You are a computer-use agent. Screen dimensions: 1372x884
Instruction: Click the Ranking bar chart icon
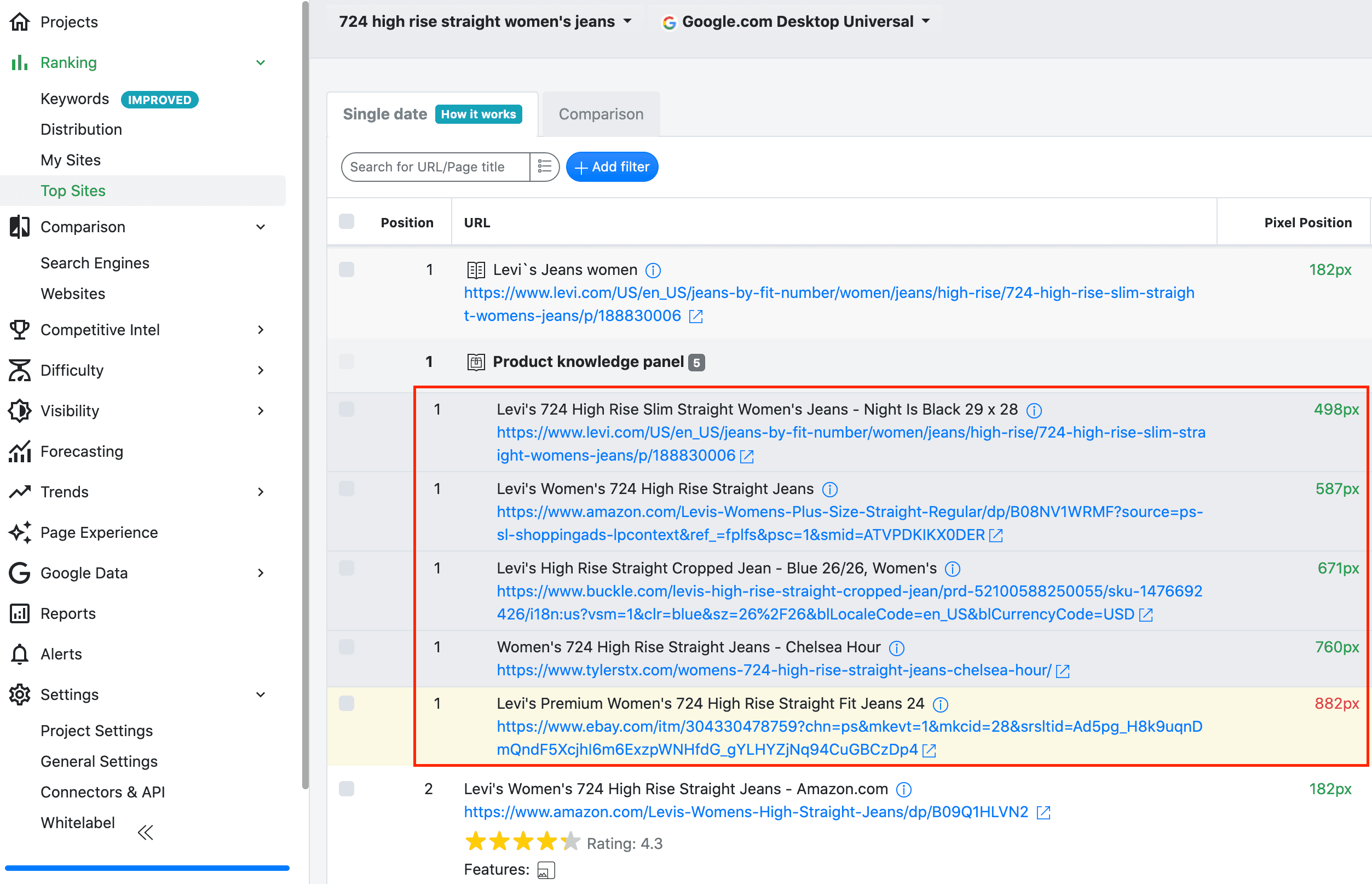point(20,62)
